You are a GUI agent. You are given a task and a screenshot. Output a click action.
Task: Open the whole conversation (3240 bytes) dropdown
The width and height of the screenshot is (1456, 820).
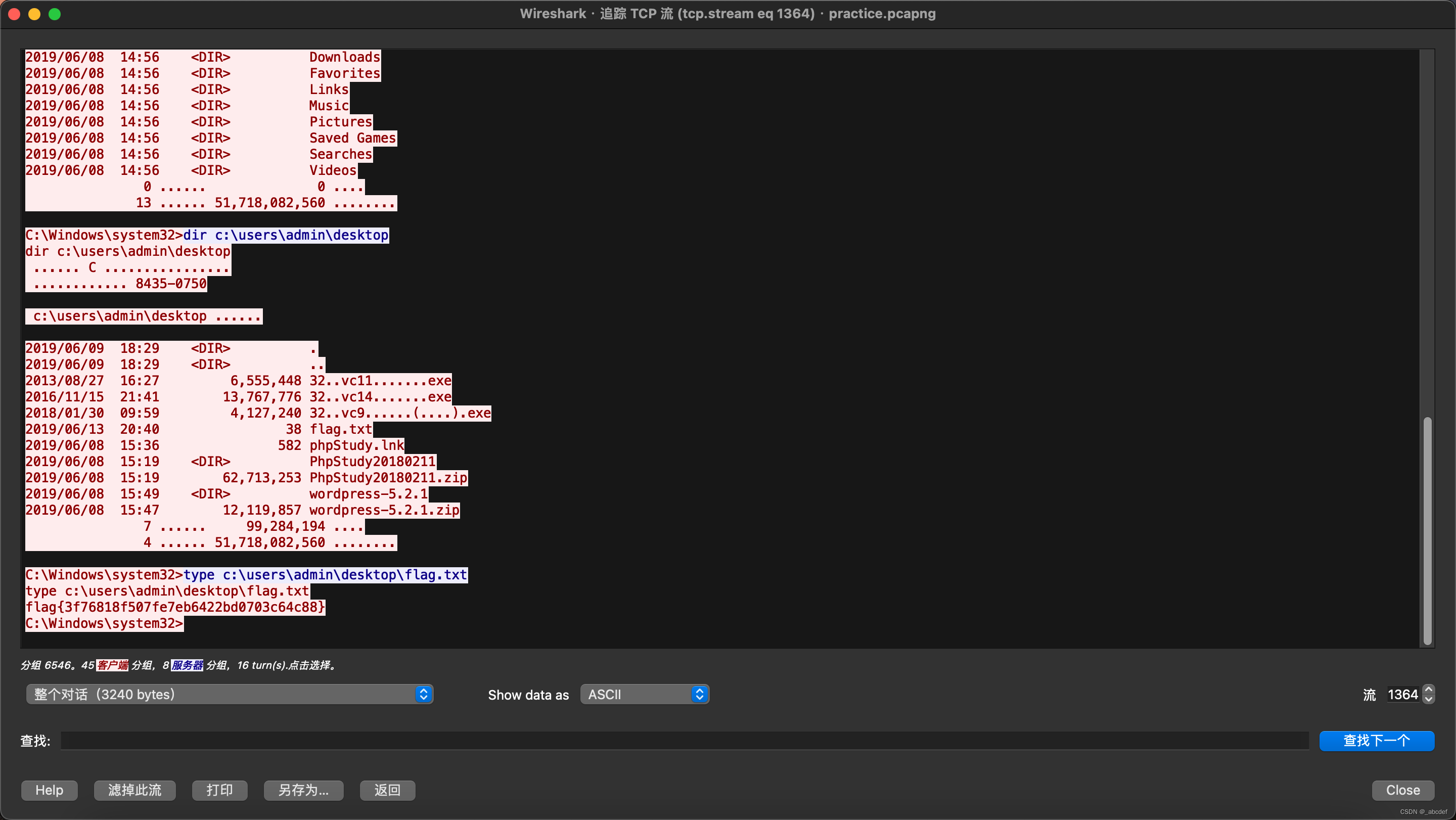click(230, 694)
